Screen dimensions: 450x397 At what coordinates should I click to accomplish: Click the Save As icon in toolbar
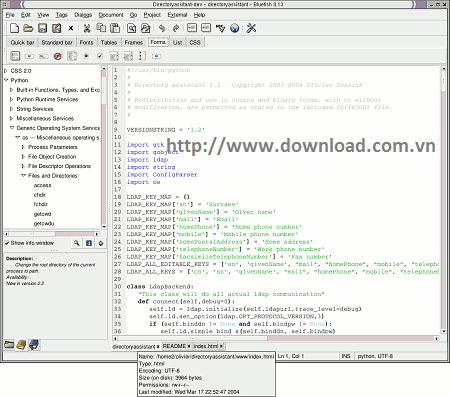coord(56,28)
